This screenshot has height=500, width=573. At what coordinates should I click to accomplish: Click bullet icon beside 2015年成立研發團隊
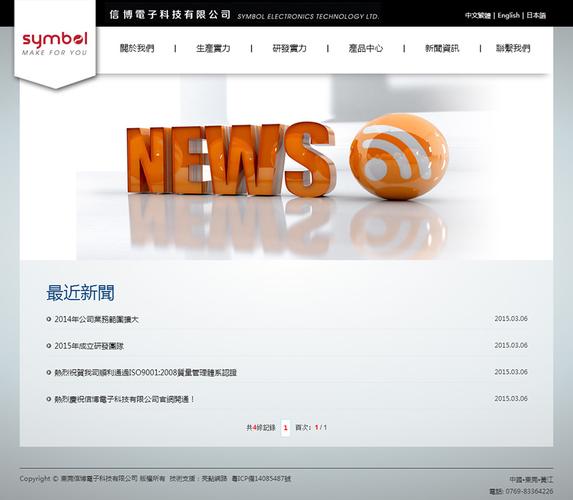(x=49, y=346)
